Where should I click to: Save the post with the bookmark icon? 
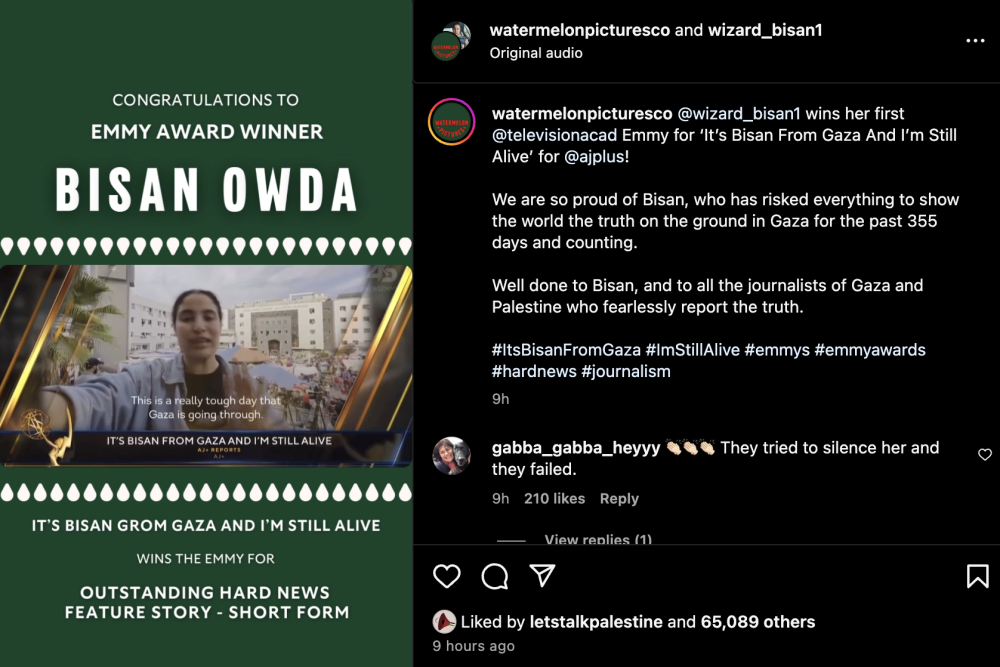[x=977, y=576]
